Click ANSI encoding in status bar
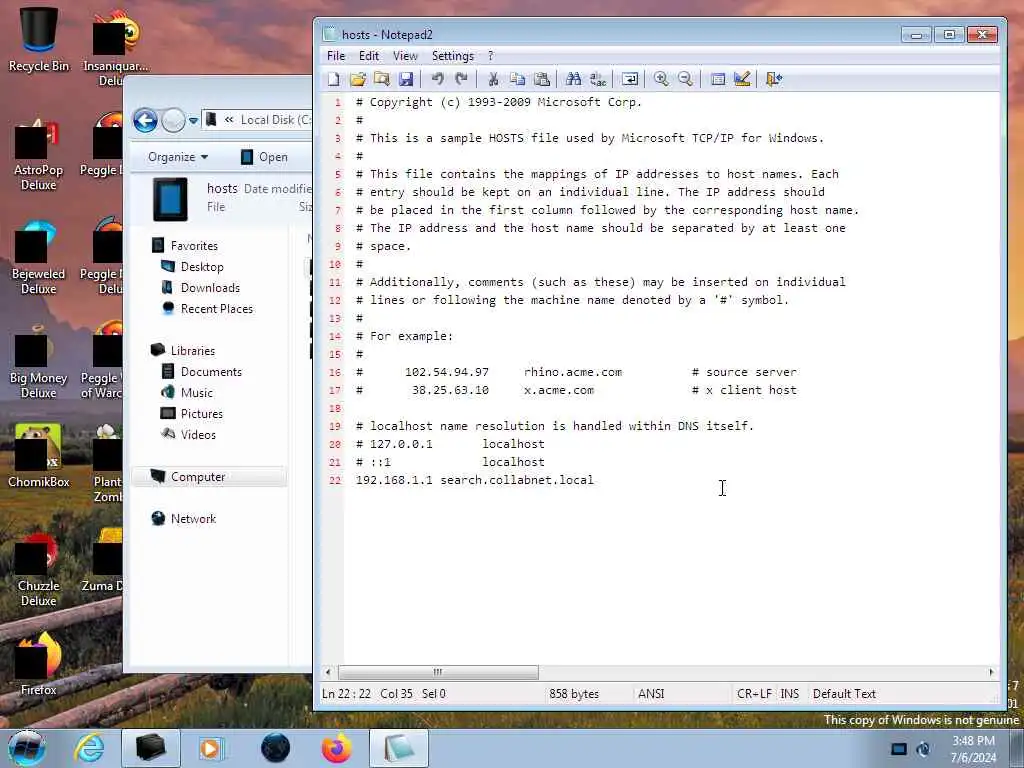The height and width of the screenshot is (768, 1024). point(651,694)
